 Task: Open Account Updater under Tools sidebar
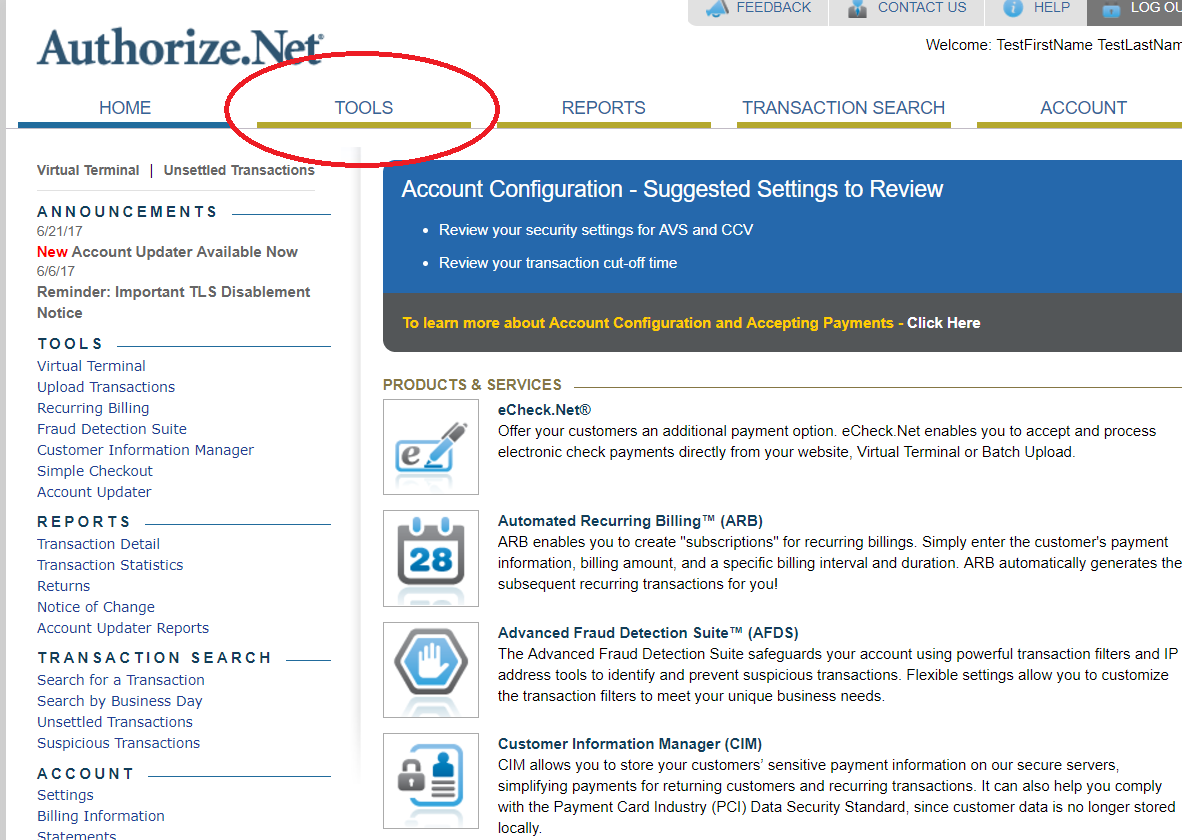pyautogui.click(x=94, y=492)
